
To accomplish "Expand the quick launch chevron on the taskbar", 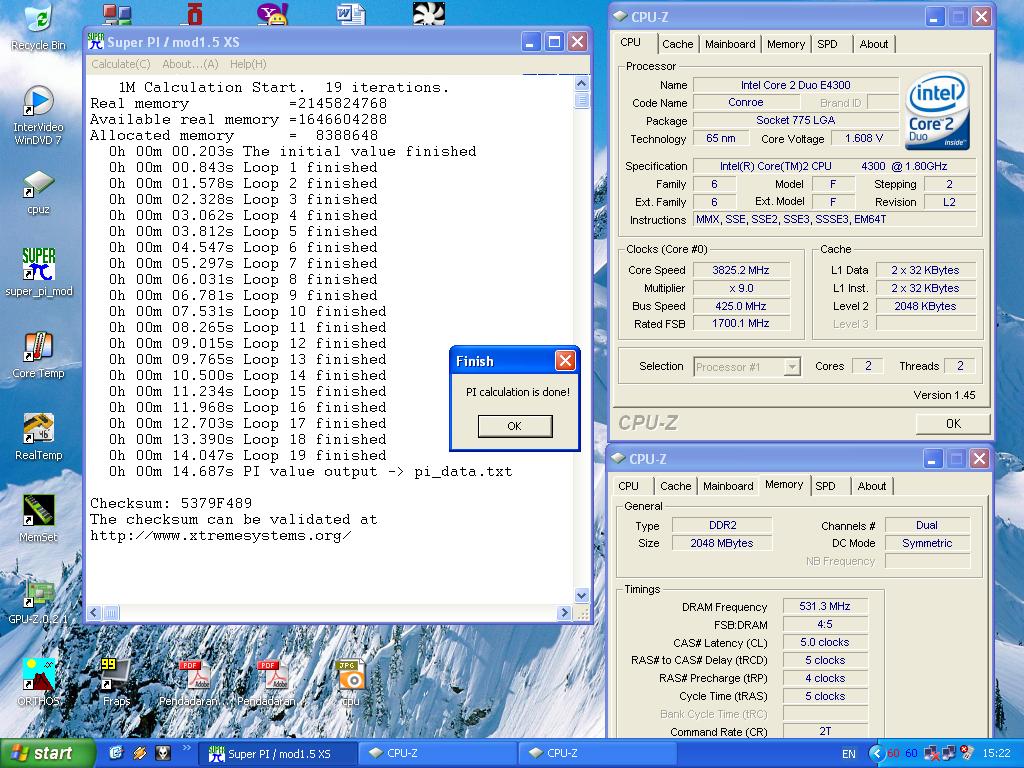I will click(x=186, y=748).
